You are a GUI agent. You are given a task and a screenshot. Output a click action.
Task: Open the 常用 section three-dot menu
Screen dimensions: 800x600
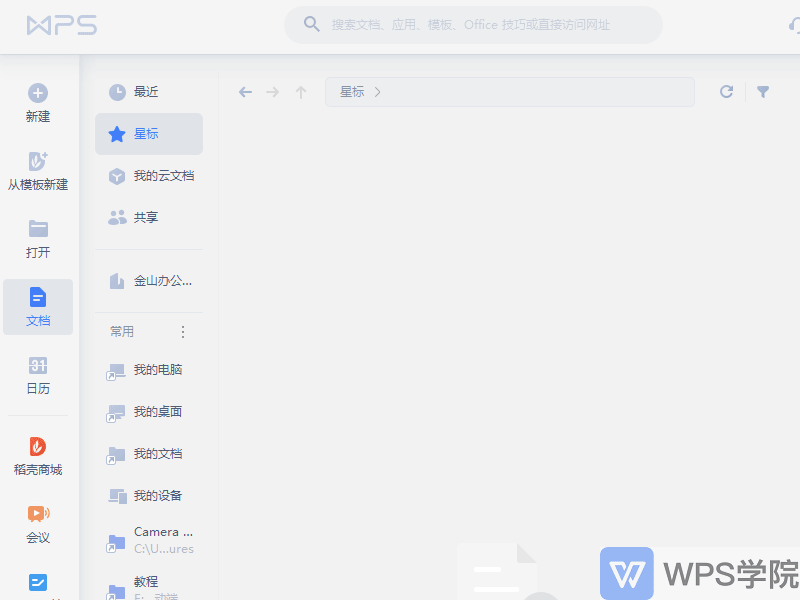(x=182, y=331)
